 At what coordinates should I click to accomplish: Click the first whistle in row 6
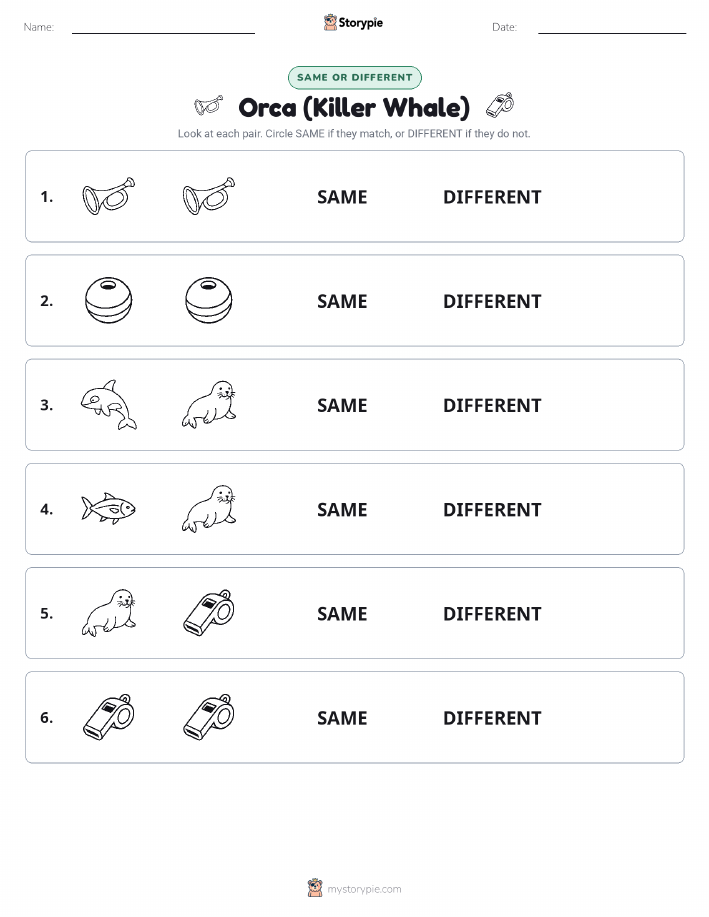[x=109, y=717]
